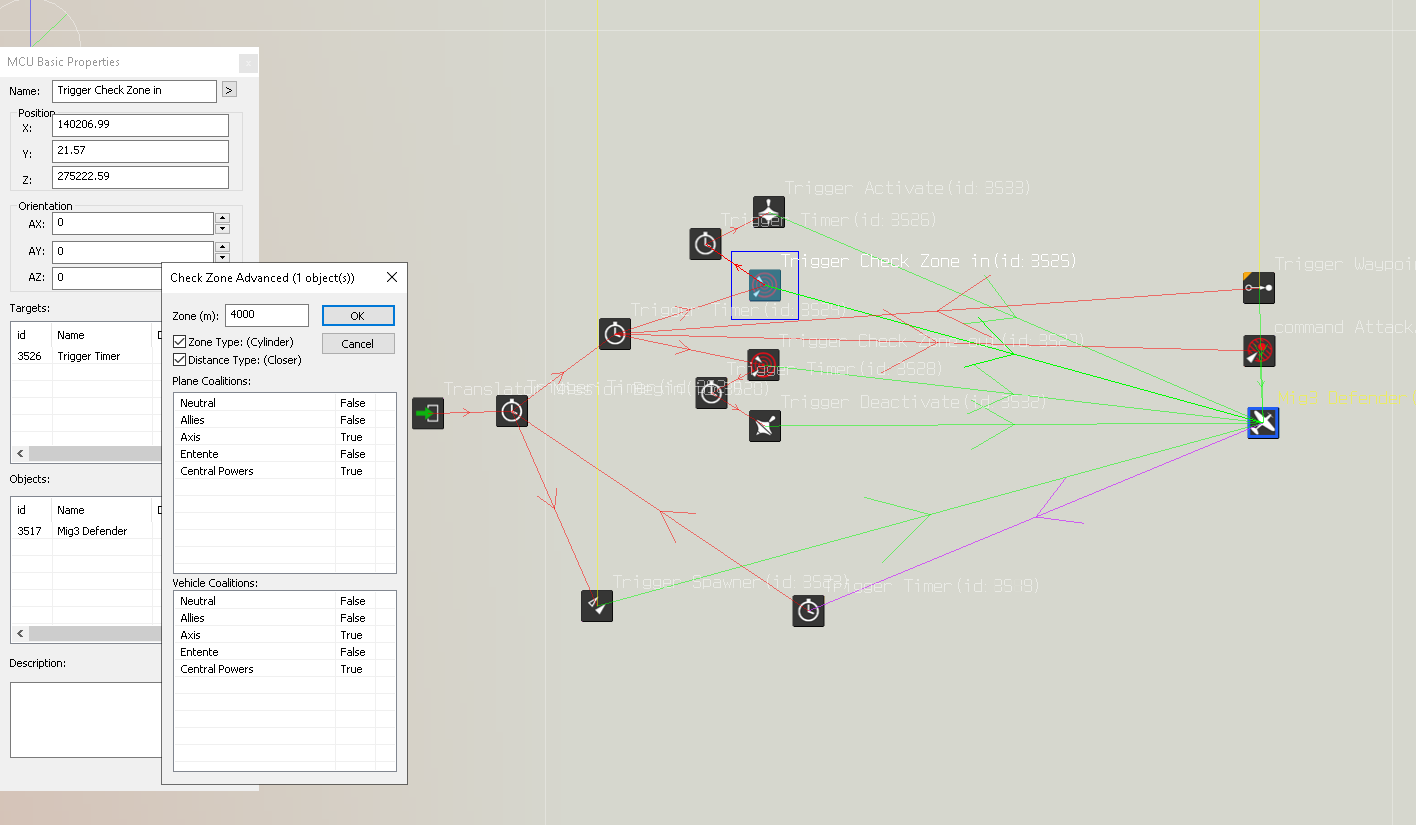Select Allies row in Vehicle Coalitions

coord(285,618)
